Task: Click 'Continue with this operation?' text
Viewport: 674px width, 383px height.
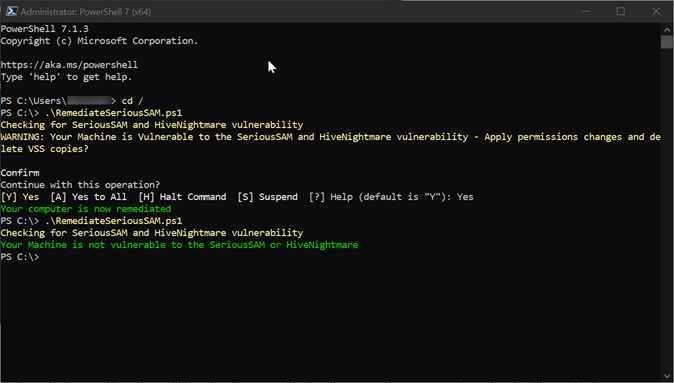Action: tap(80, 185)
